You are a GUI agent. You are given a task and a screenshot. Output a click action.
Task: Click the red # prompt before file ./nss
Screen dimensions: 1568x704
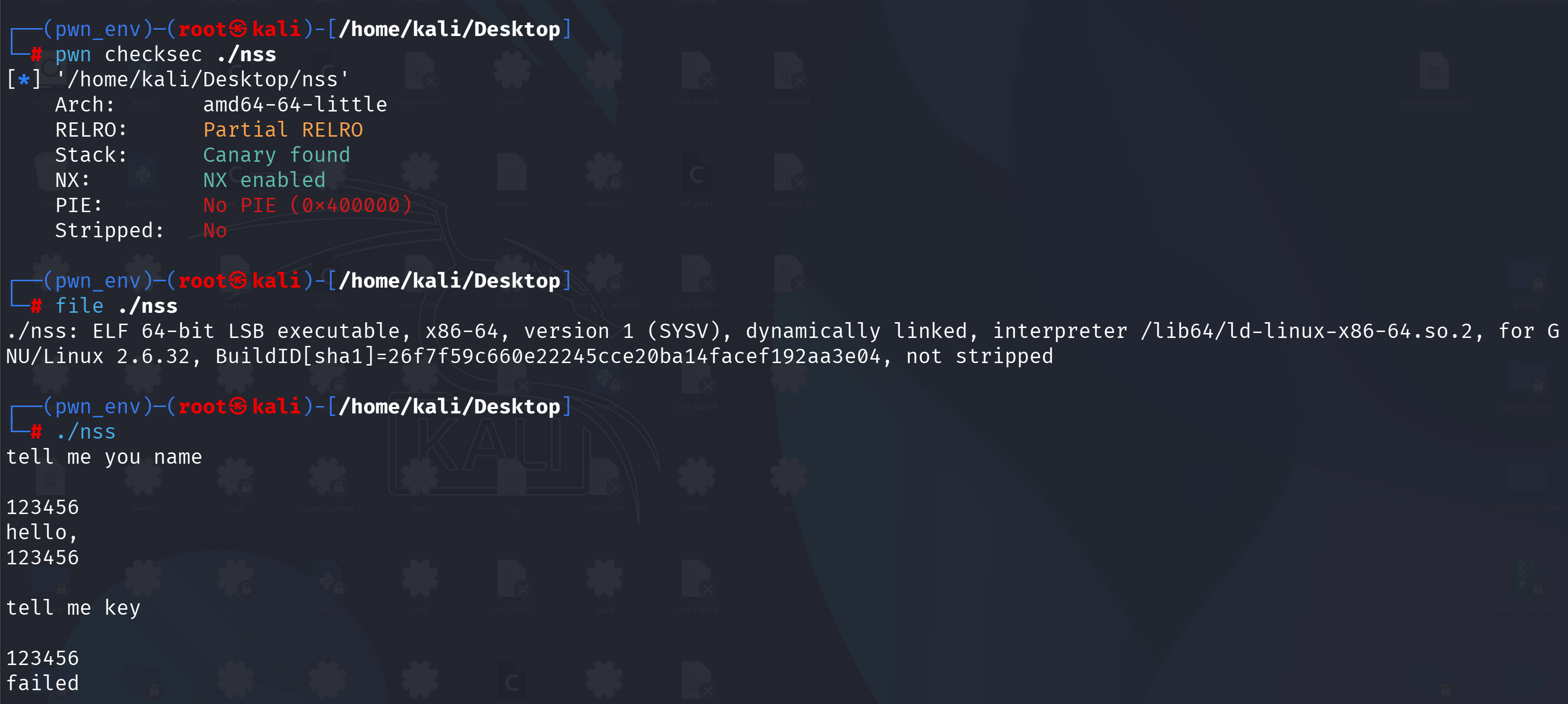tap(37, 306)
